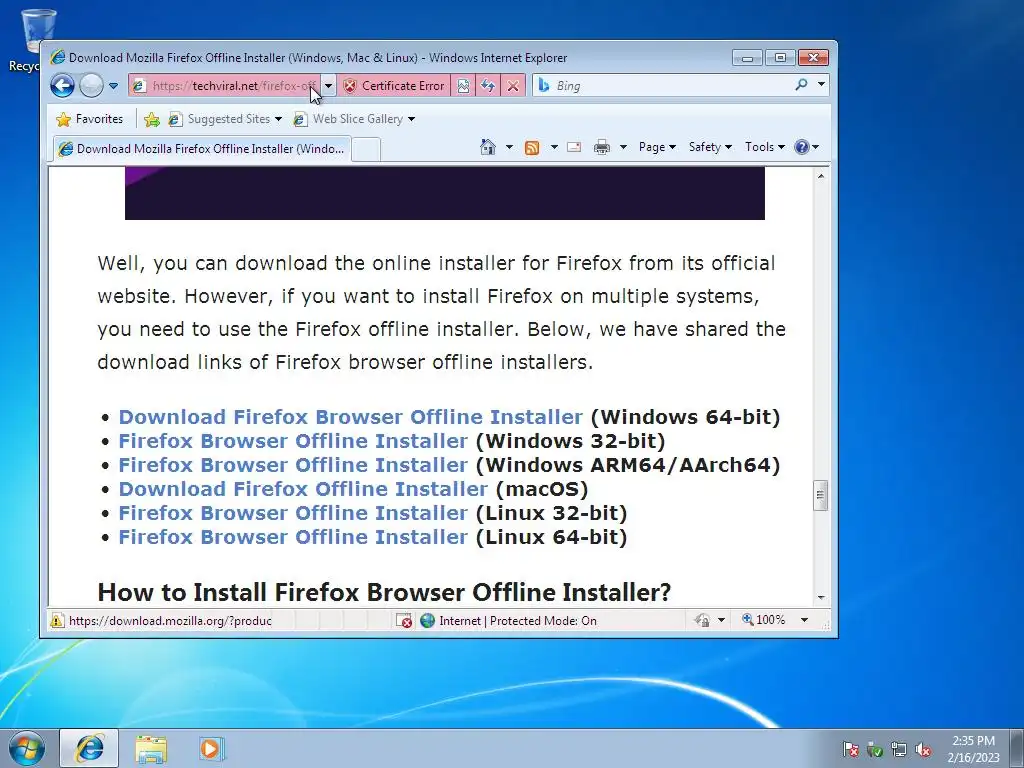
Task: Click the network tray icon
Action: [x=899, y=749]
